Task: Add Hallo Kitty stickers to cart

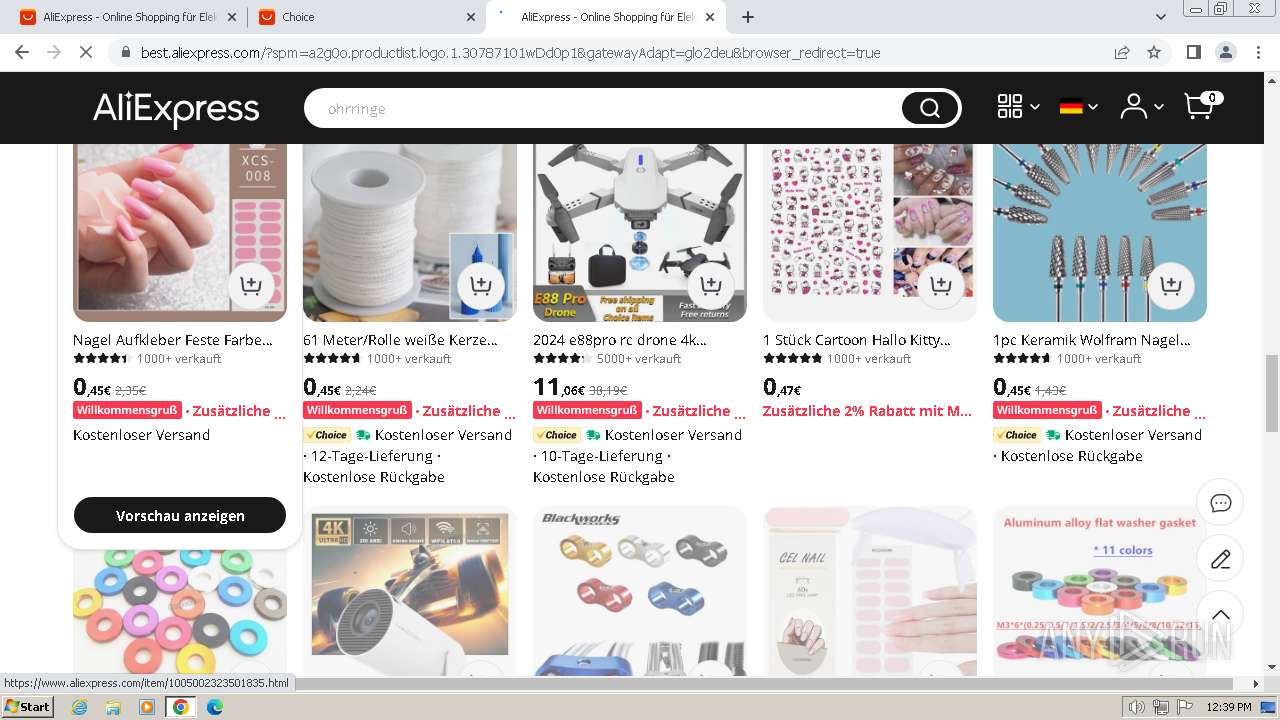Action: pos(941,286)
